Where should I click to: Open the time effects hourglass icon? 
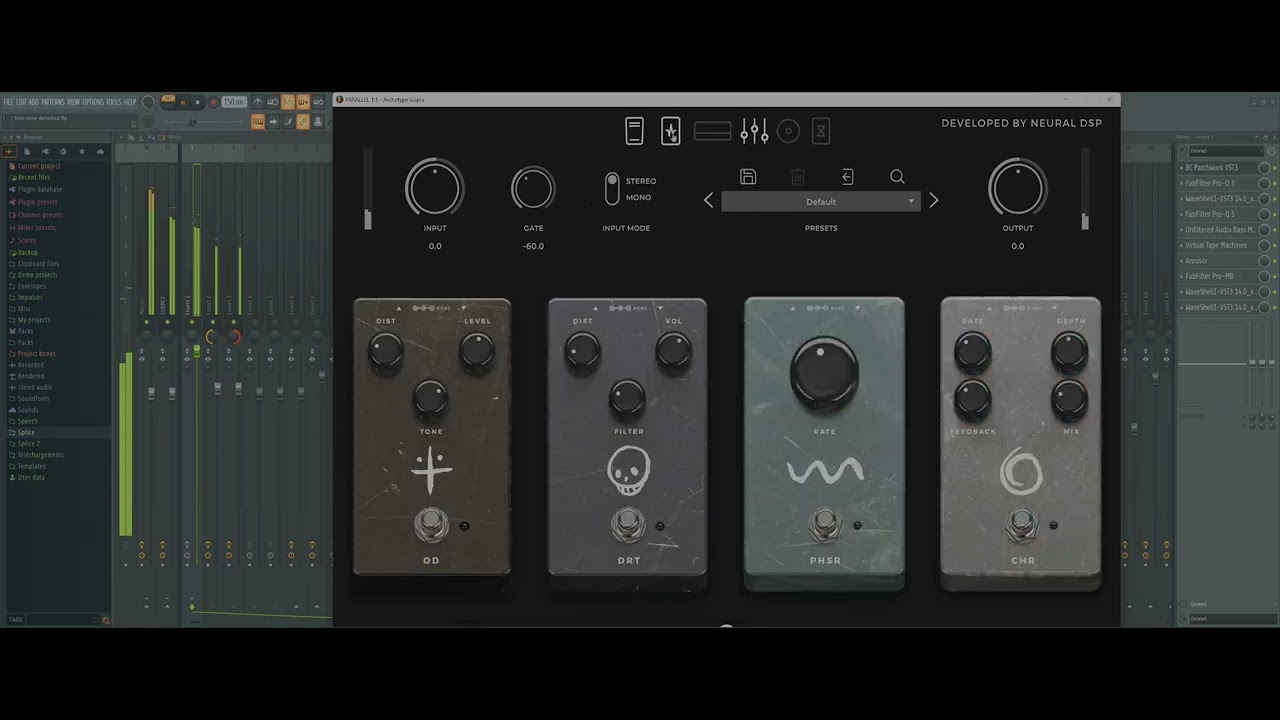pyautogui.click(x=821, y=131)
